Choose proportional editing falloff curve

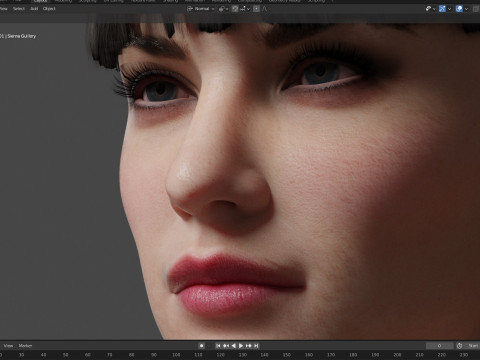point(264,9)
